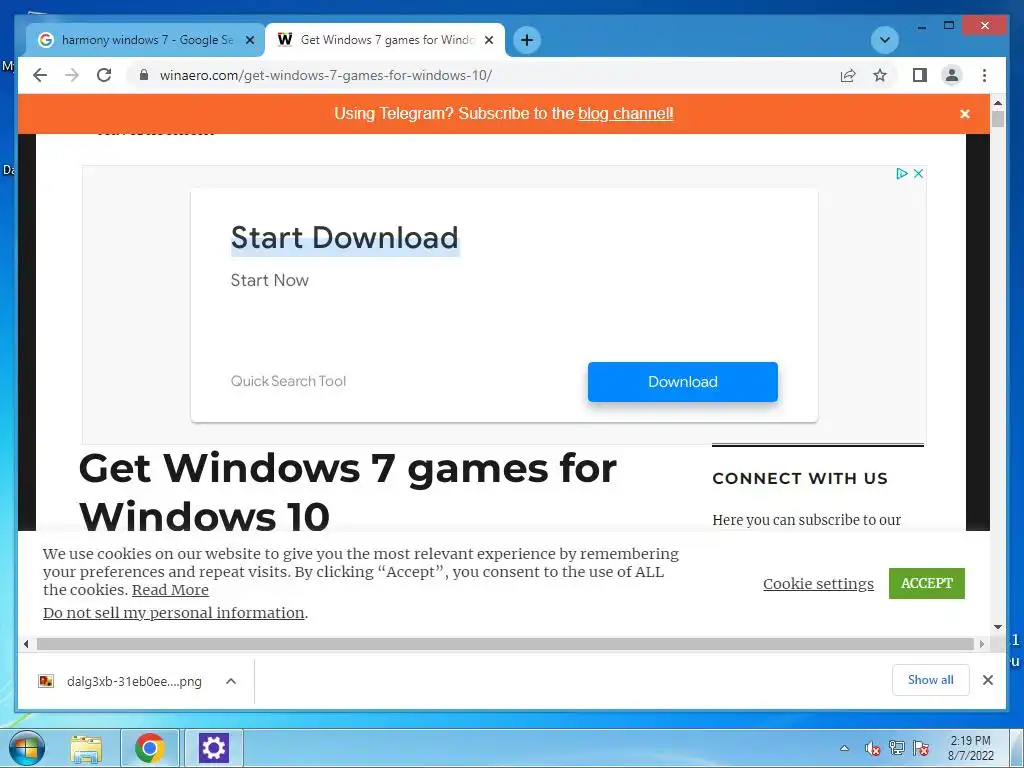The height and width of the screenshot is (768, 1024).
Task: Click the taskbar clock showing 2:19 PM
Action: click(x=970, y=748)
